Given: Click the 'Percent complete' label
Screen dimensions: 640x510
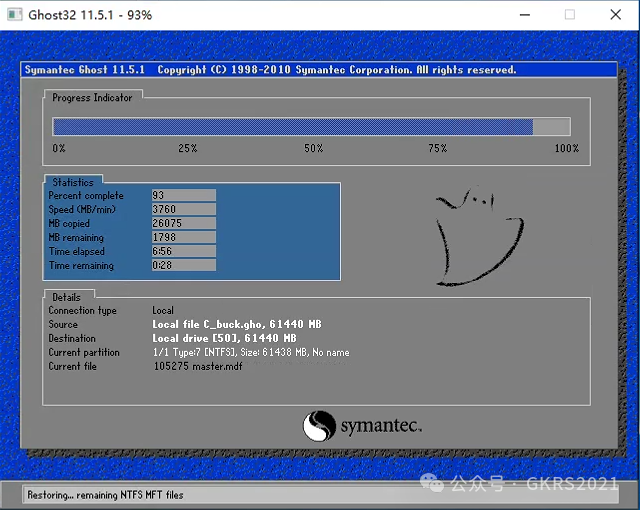Looking at the screenshot, I should coord(86,195).
